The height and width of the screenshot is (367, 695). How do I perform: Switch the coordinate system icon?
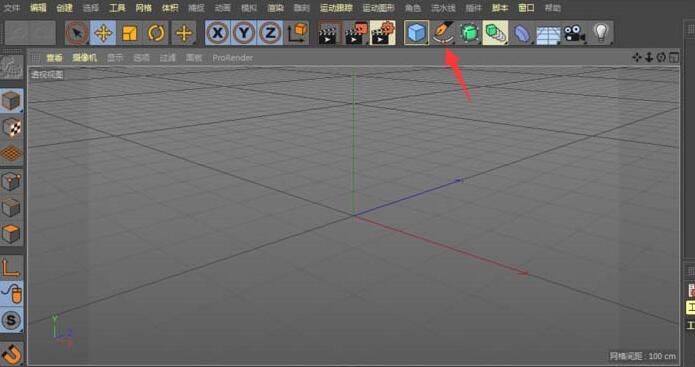(x=297, y=33)
